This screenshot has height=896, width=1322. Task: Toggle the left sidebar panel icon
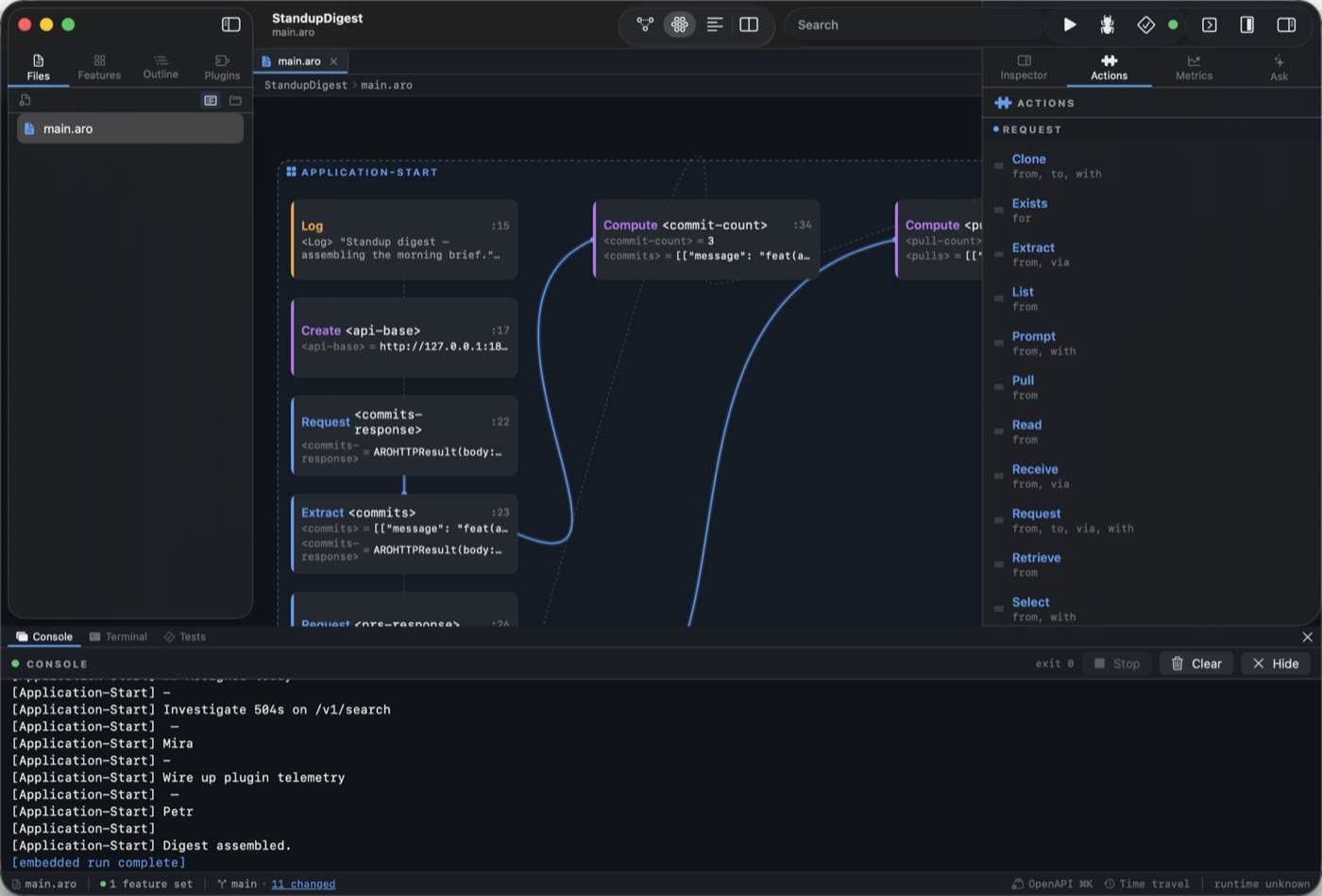coord(230,25)
